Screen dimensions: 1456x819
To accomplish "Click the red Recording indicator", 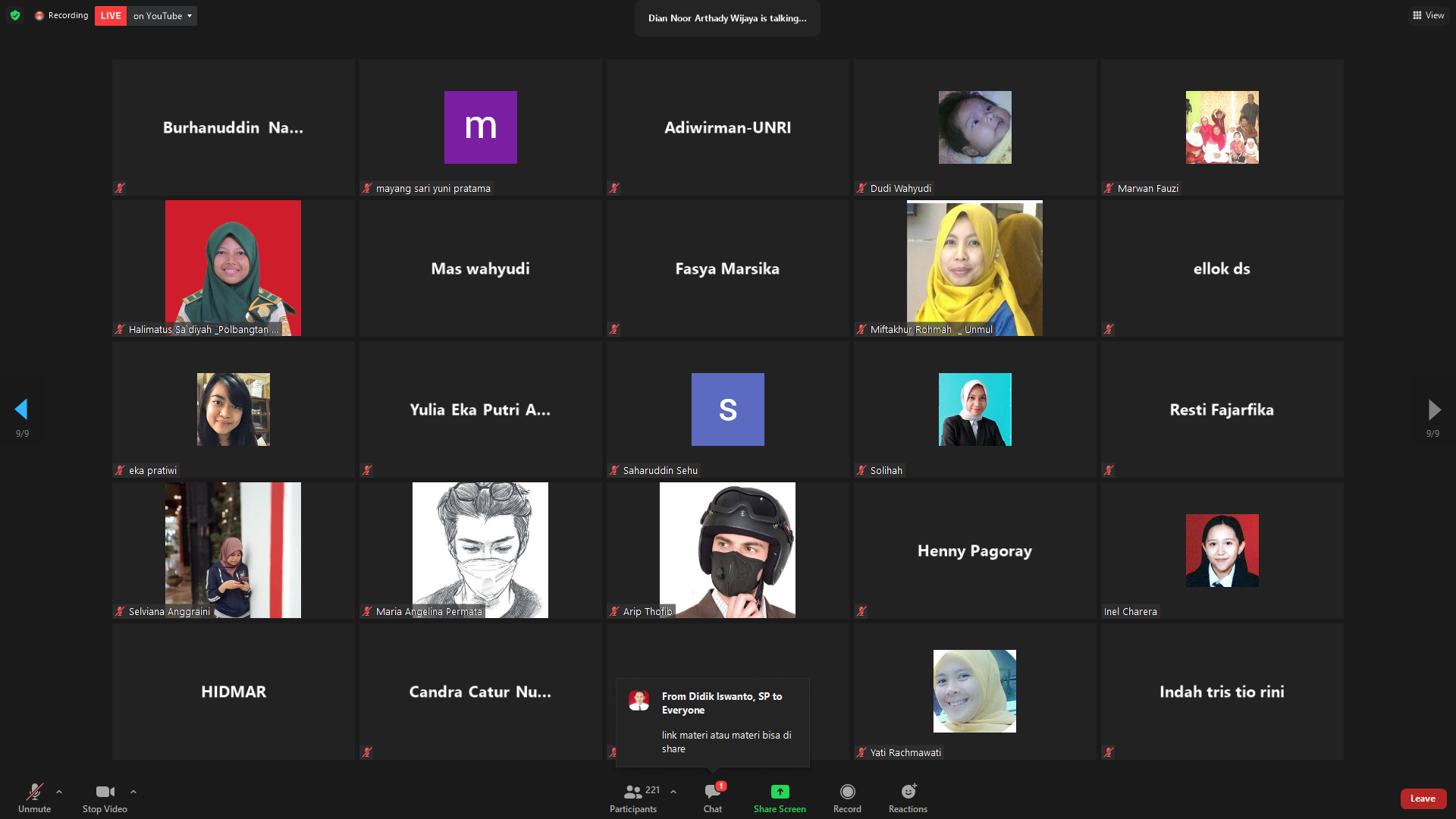I will pos(61,15).
